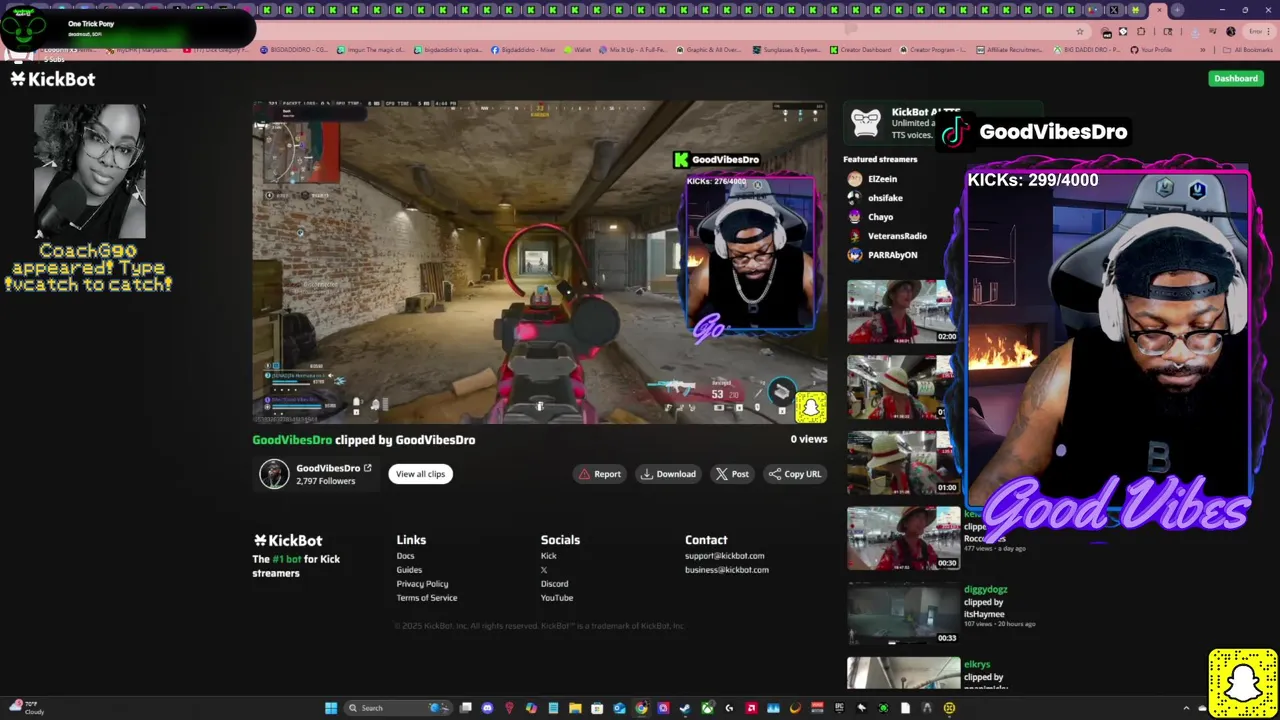This screenshot has height=720, width=1280.
Task: Click Chayo's avatar icon
Action: [854, 217]
